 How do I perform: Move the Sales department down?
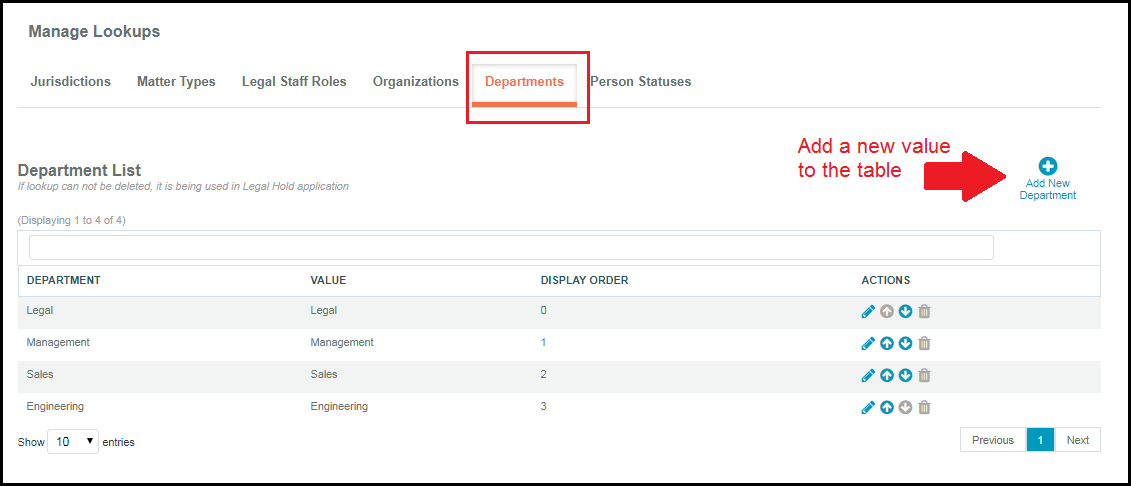(905, 376)
